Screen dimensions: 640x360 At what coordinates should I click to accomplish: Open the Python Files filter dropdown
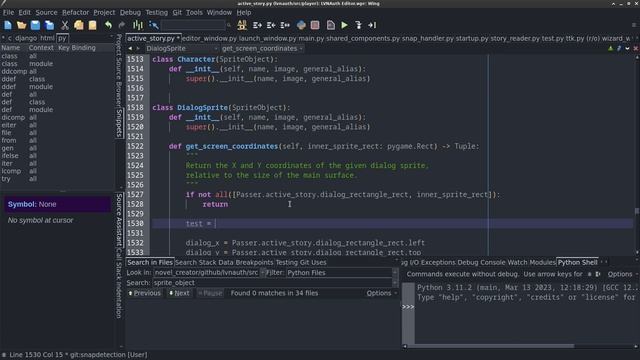tap(341, 273)
